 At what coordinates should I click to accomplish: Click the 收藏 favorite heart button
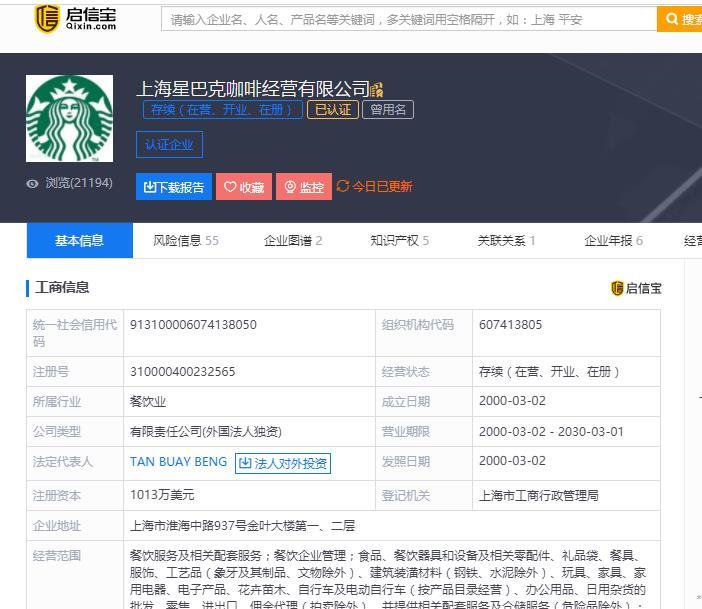pos(244,186)
